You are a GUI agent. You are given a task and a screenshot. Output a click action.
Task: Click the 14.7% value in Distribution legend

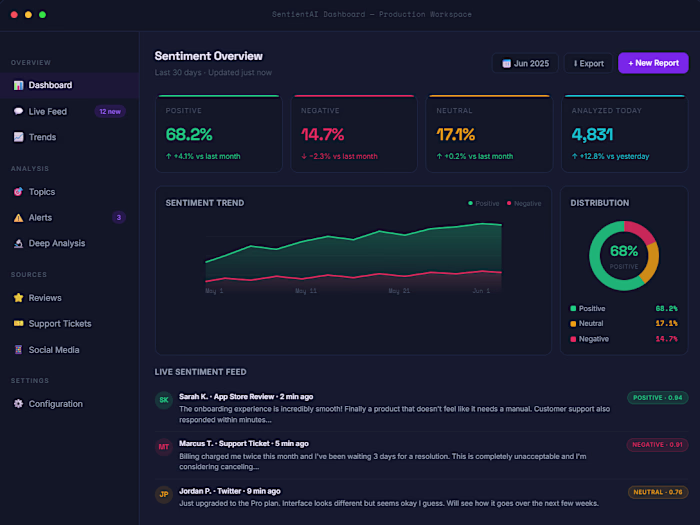[x=666, y=339]
